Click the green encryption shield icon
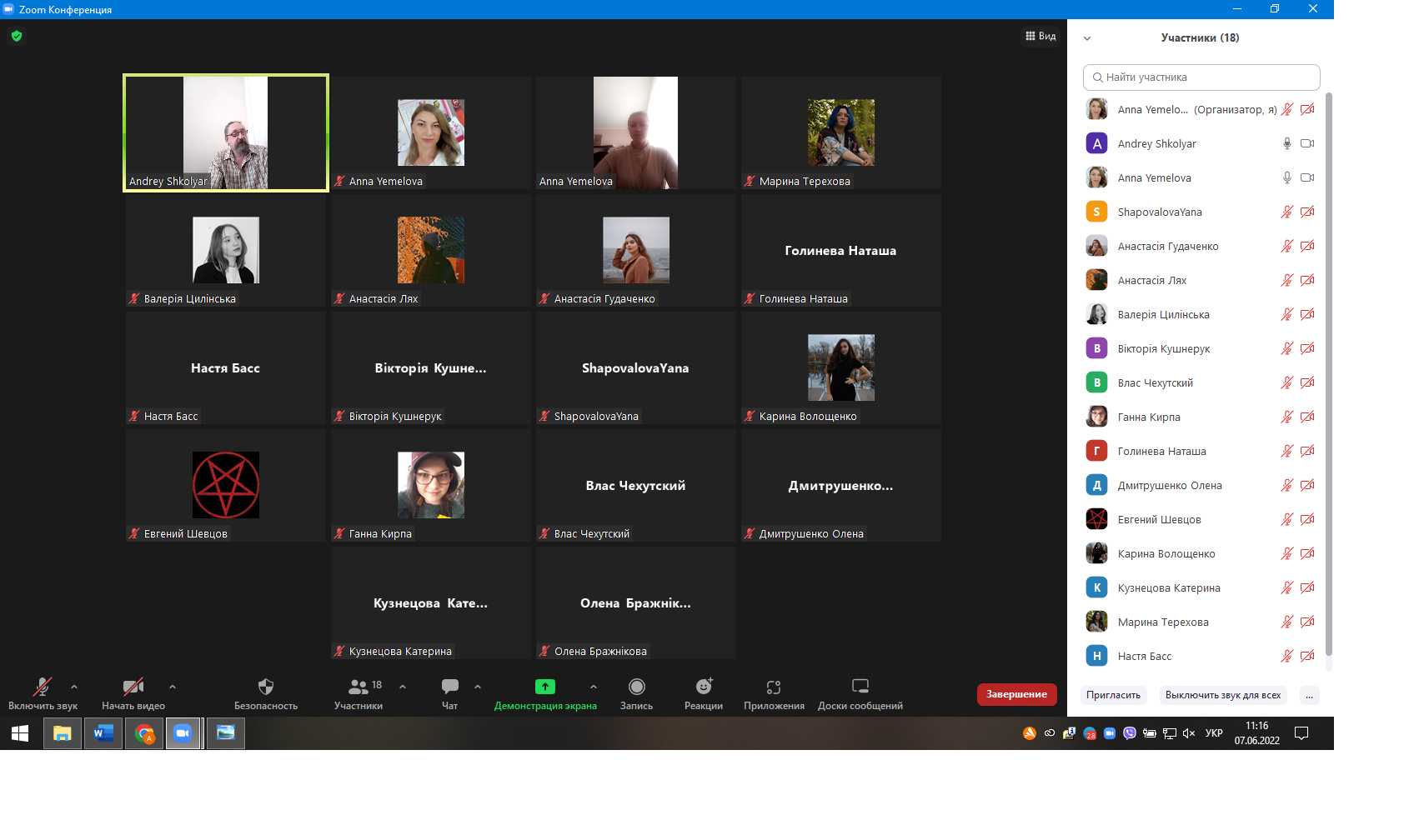This screenshot has height=840, width=1409. point(17,36)
